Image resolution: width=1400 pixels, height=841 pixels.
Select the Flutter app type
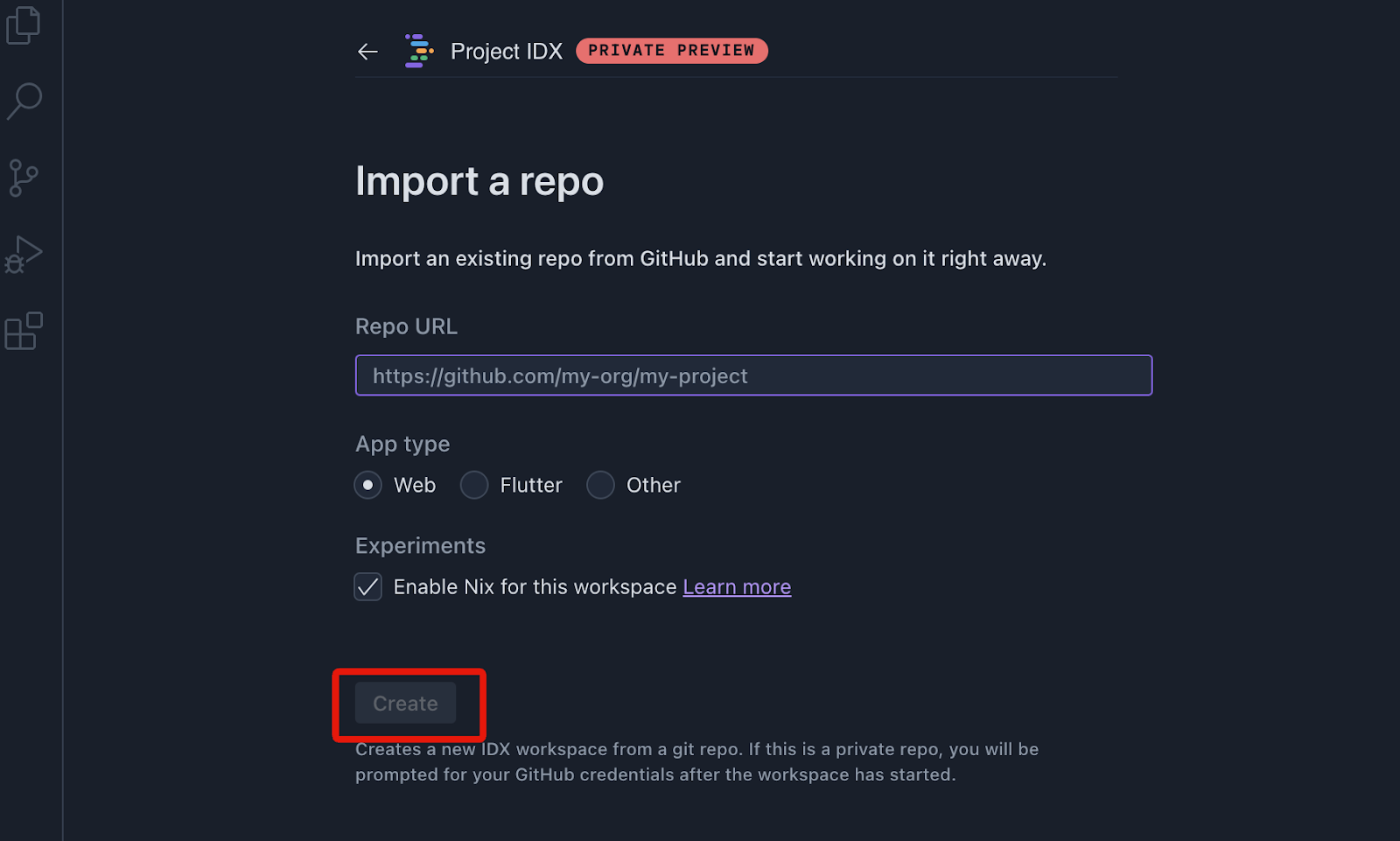(x=474, y=485)
